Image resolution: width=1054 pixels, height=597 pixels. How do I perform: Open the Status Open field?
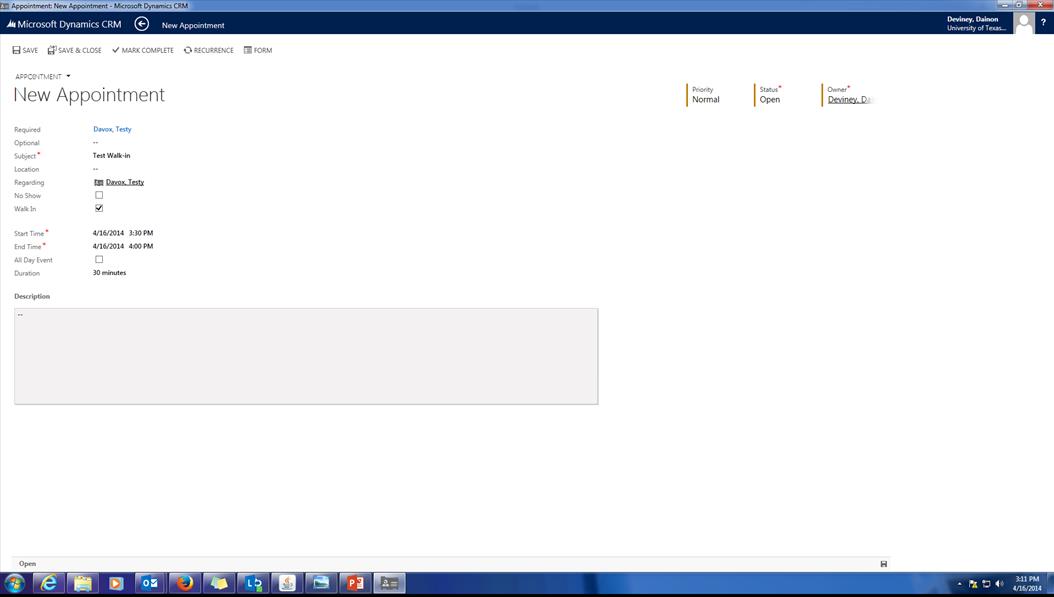click(x=769, y=100)
